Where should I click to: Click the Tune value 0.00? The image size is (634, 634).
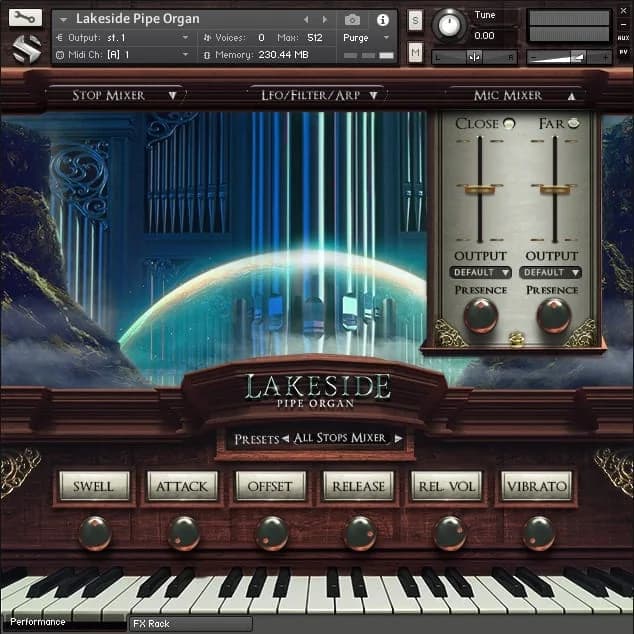484,36
